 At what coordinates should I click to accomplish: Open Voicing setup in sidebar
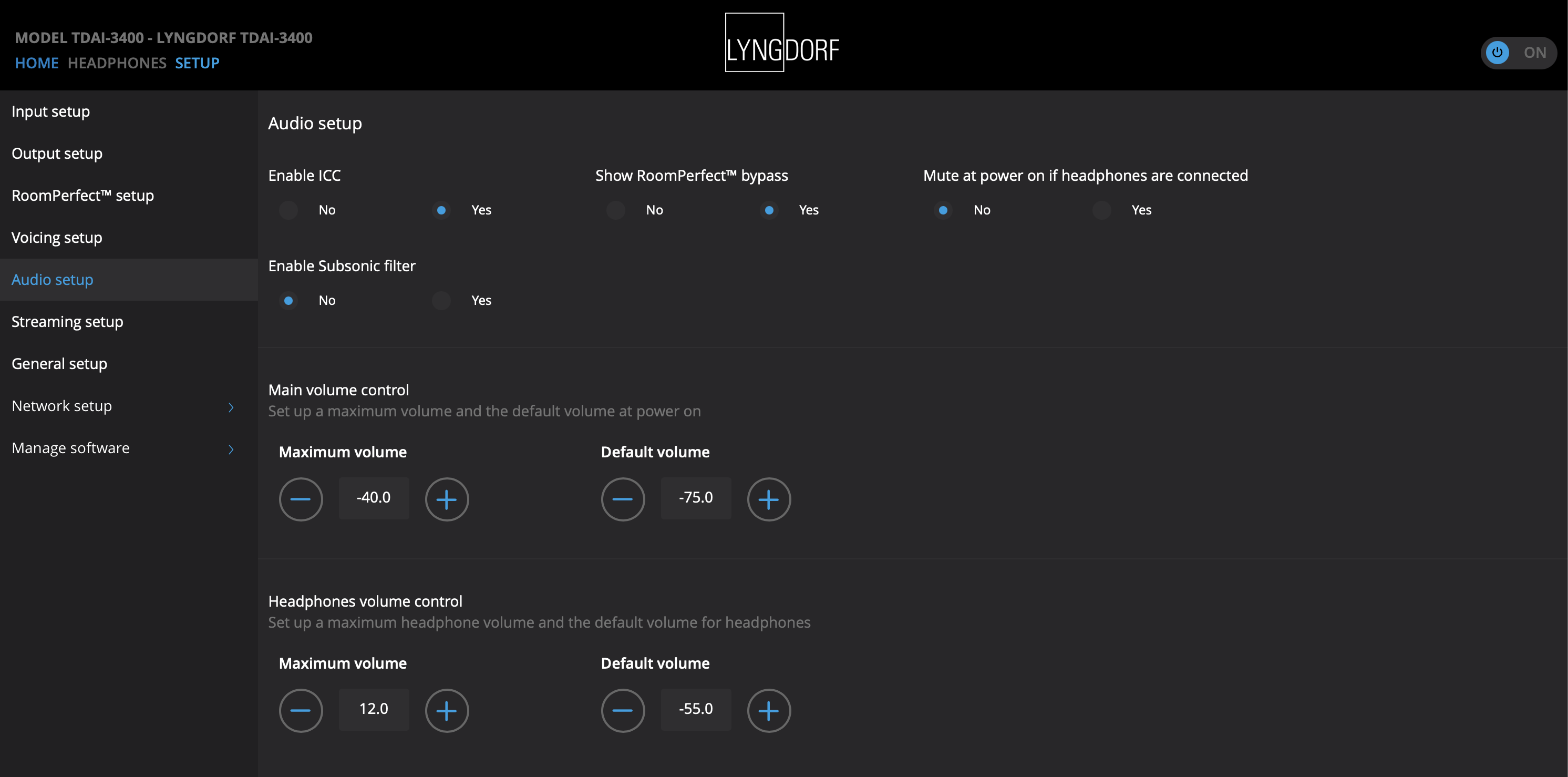tap(57, 238)
